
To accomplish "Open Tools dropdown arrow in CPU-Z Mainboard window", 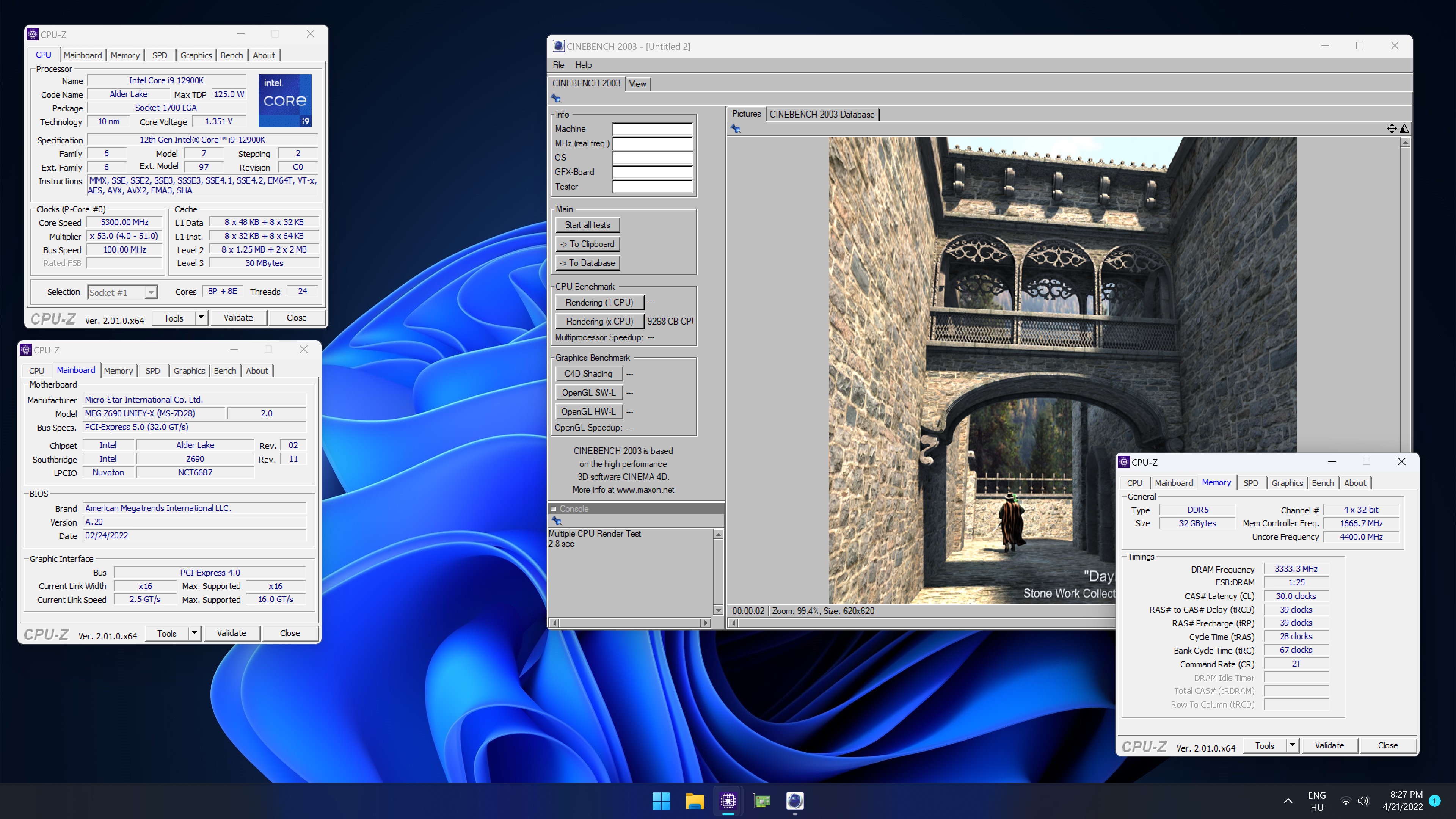I will pyautogui.click(x=194, y=633).
